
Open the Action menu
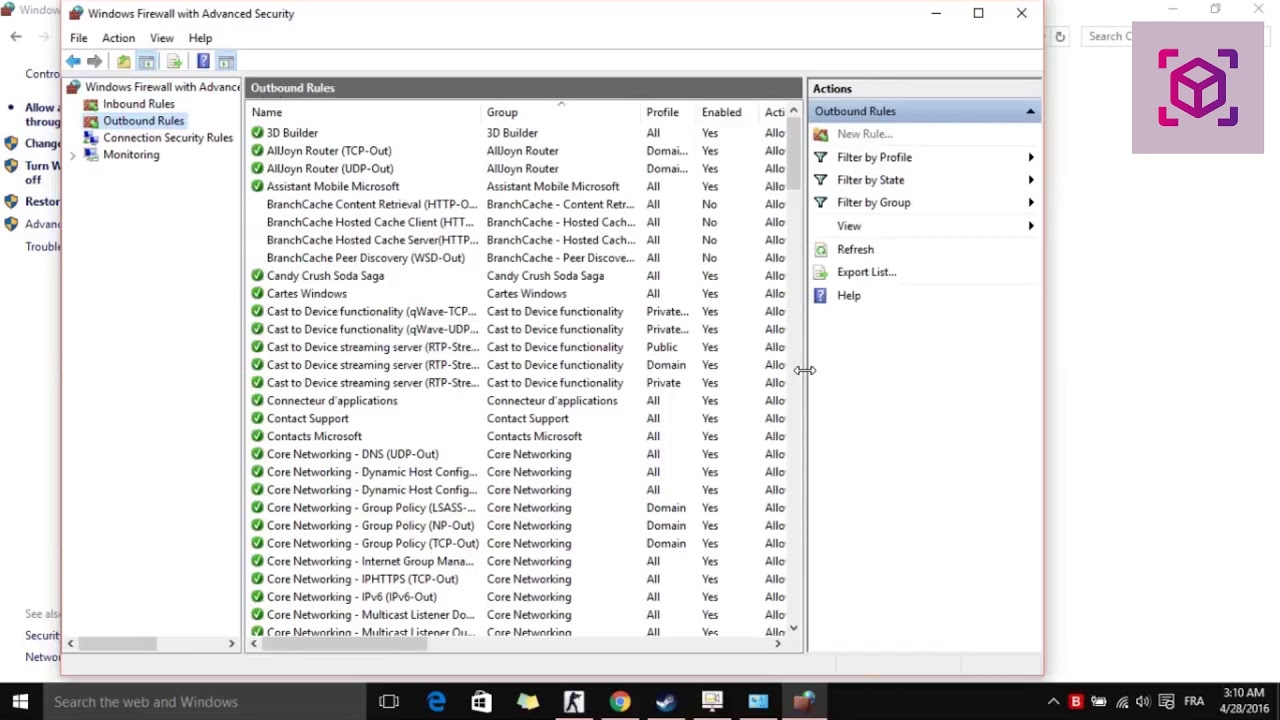118,38
